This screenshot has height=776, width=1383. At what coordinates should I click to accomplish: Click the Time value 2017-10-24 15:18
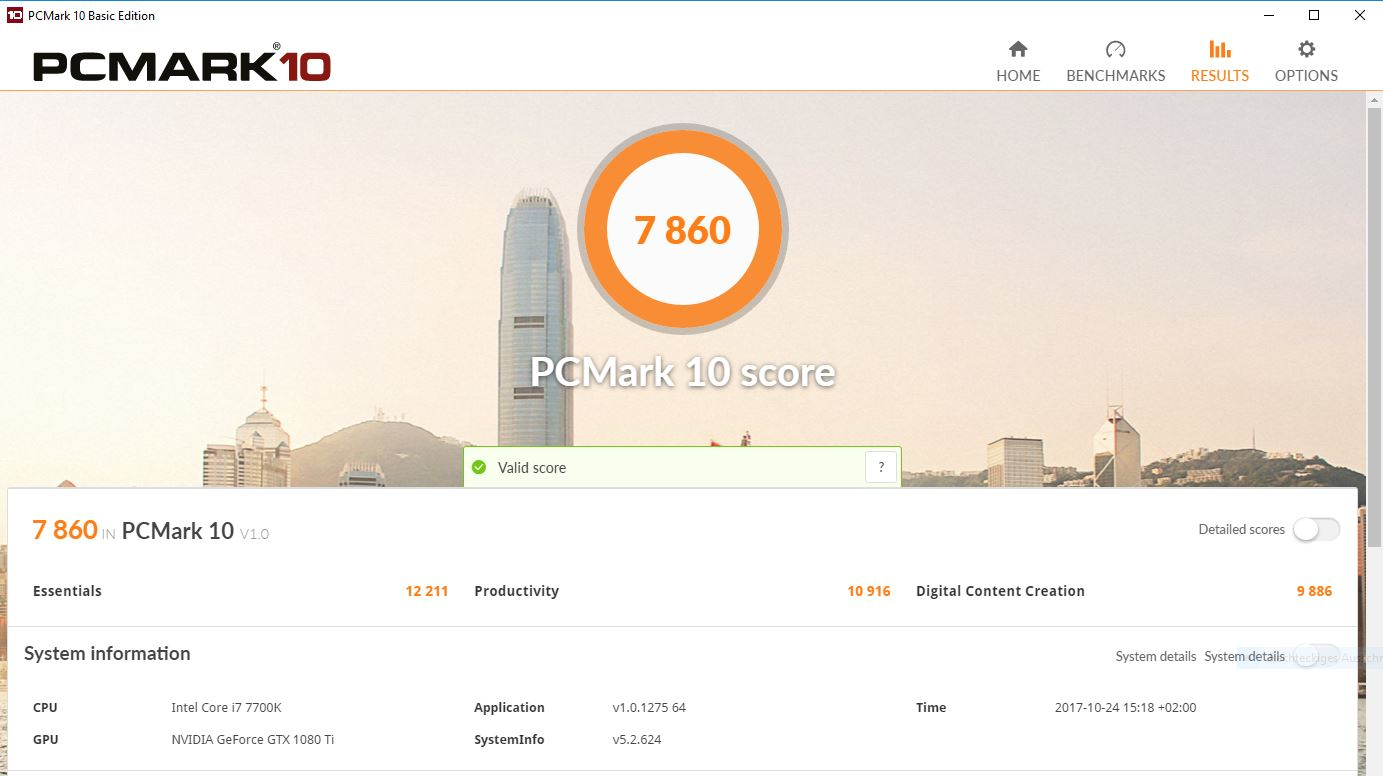(x=1125, y=707)
